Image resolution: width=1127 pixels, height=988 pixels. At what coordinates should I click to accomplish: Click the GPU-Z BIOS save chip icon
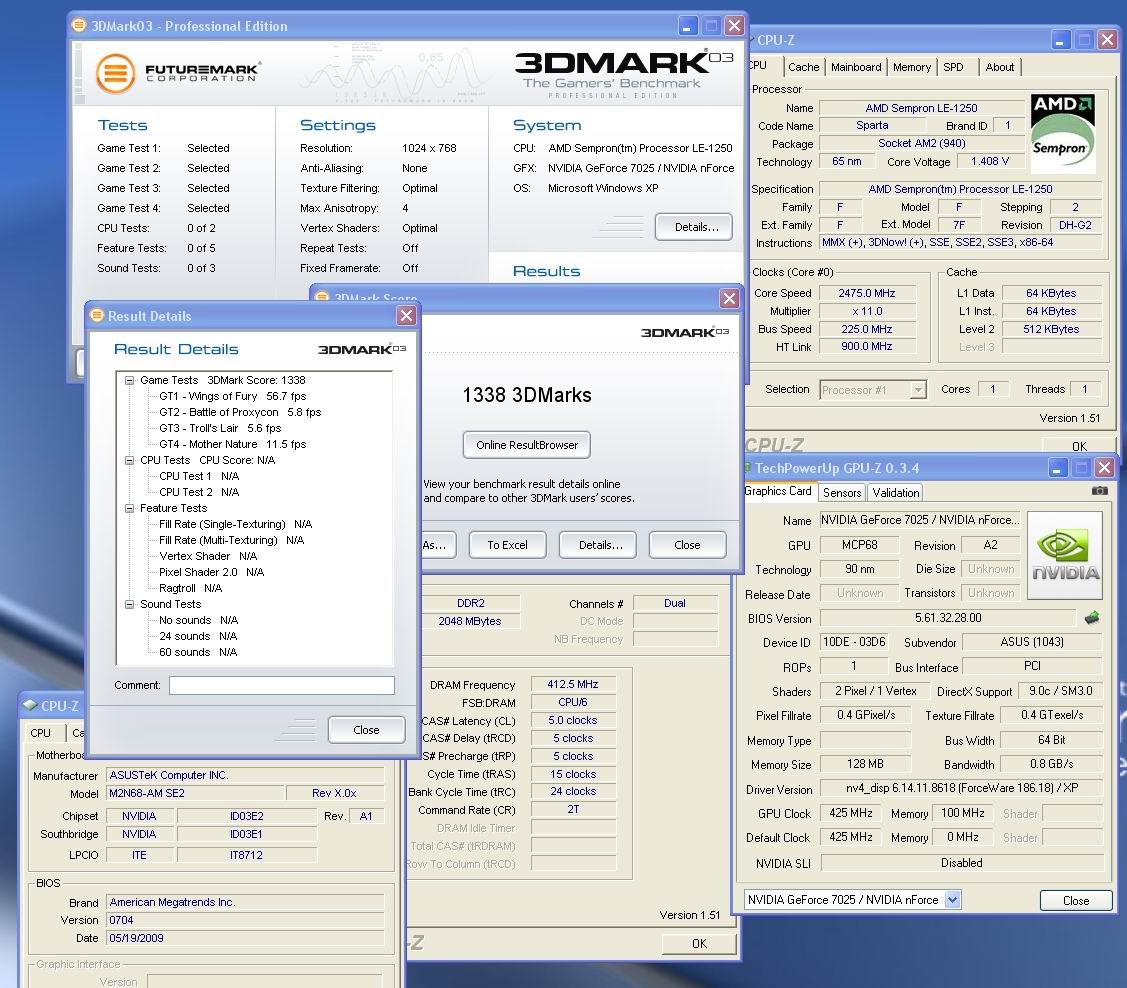[x=1092, y=617]
